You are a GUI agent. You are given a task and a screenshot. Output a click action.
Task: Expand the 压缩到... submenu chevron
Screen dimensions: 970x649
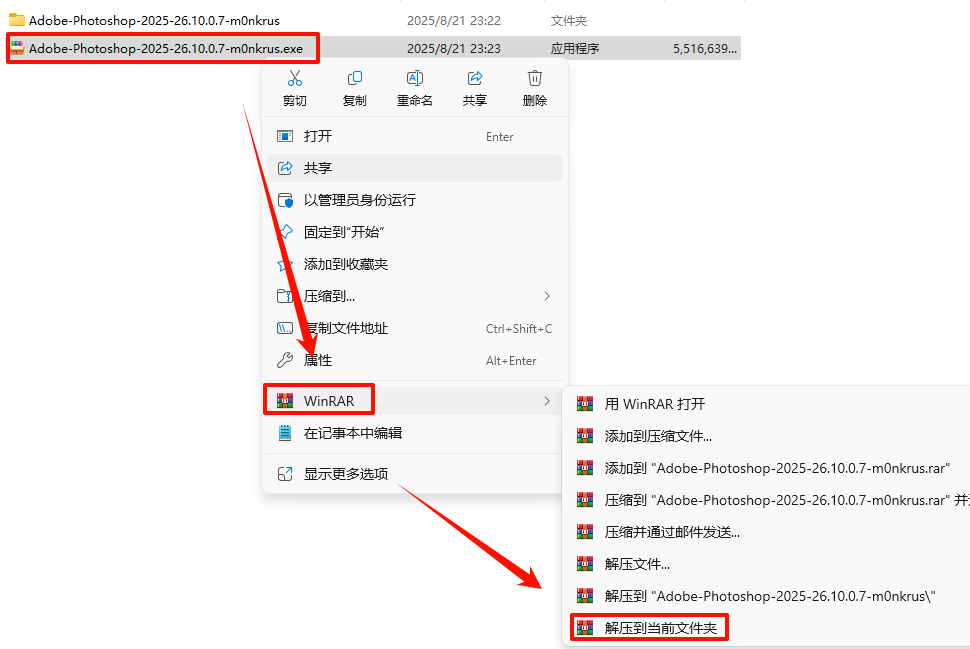pyautogui.click(x=547, y=296)
